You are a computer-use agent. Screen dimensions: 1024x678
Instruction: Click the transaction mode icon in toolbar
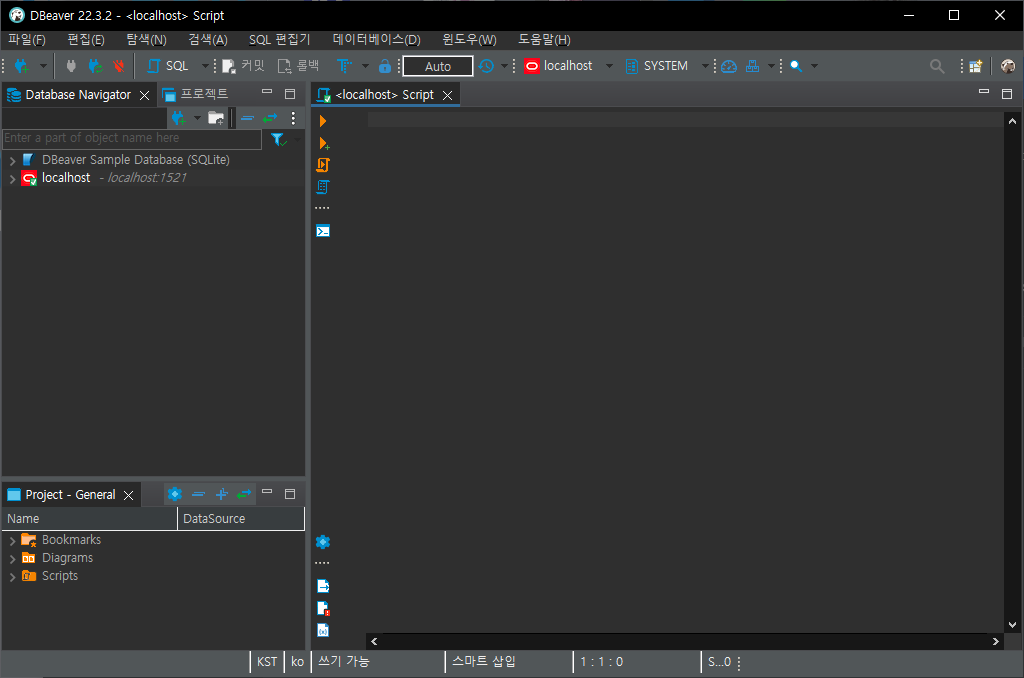click(x=344, y=66)
